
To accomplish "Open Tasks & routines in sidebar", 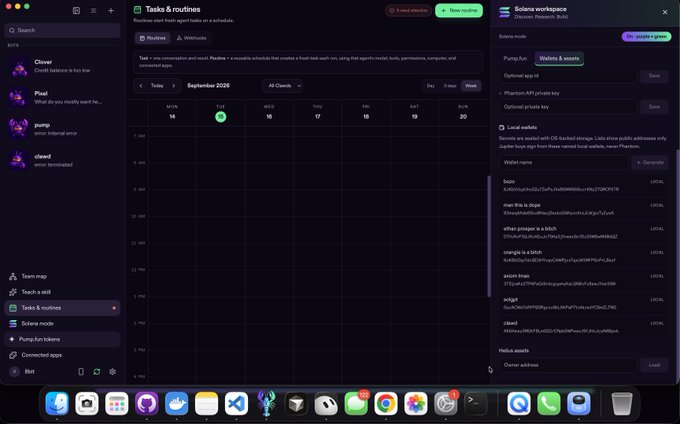I will tap(62, 308).
